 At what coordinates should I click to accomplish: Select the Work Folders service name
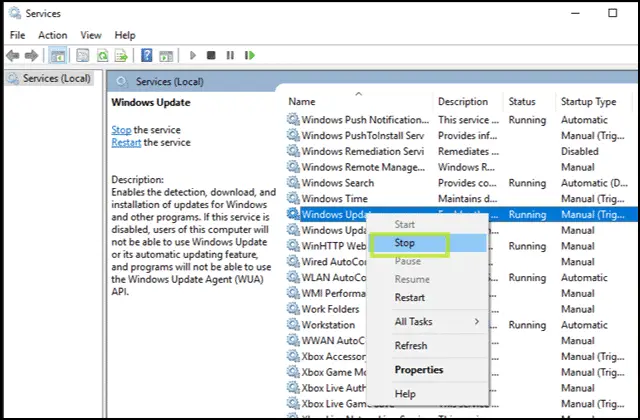tap(330, 309)
